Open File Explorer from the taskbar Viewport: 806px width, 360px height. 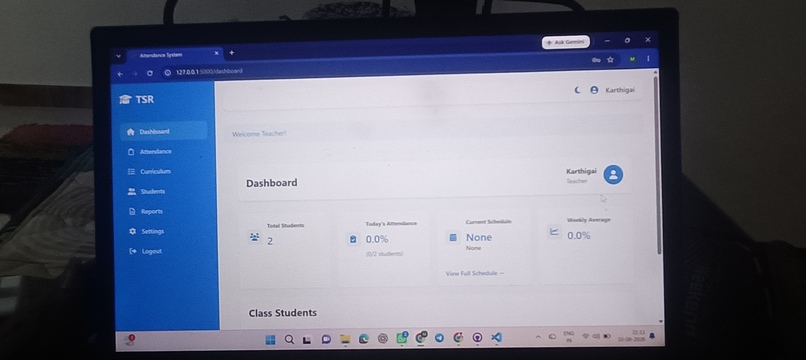point(345,339)
